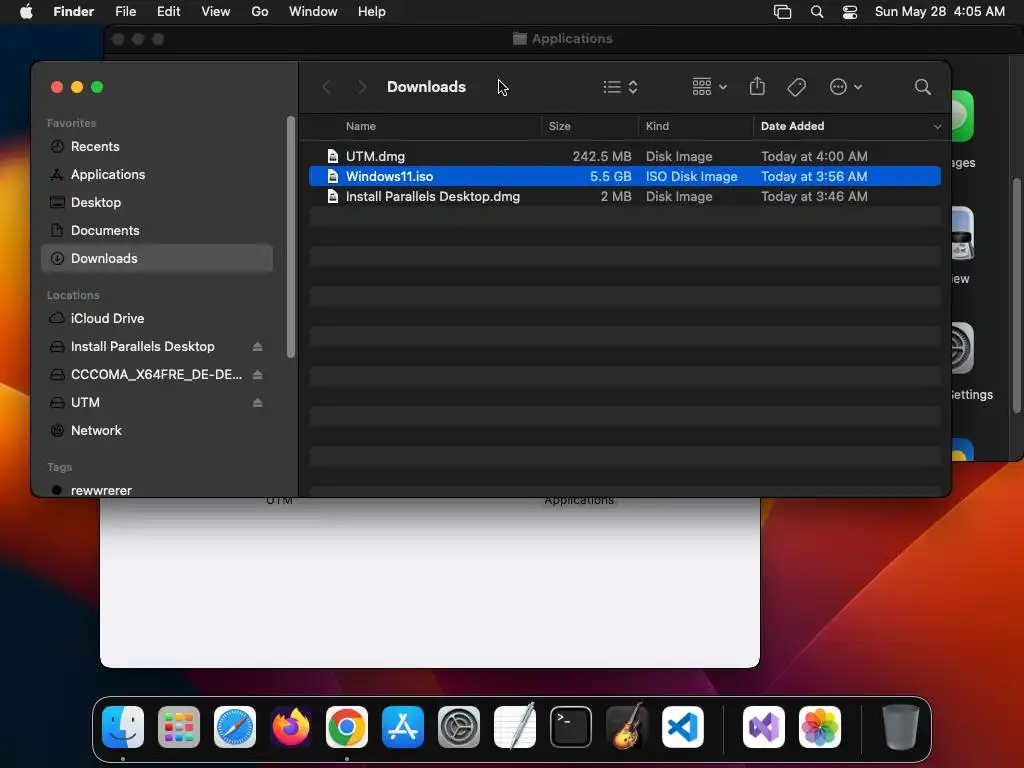Select the UTM.dmg file
This screenshot has width=1024, height=768.
[x=624, y=156]
